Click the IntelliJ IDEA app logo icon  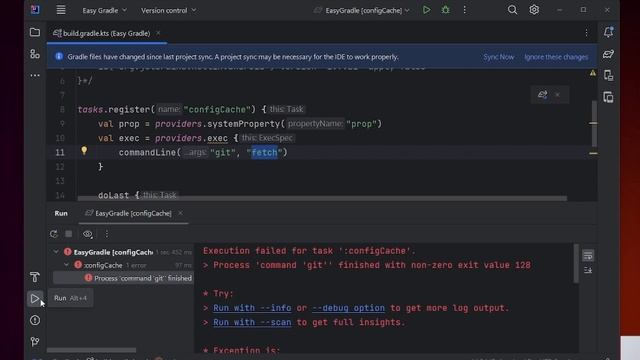[35, 10]
